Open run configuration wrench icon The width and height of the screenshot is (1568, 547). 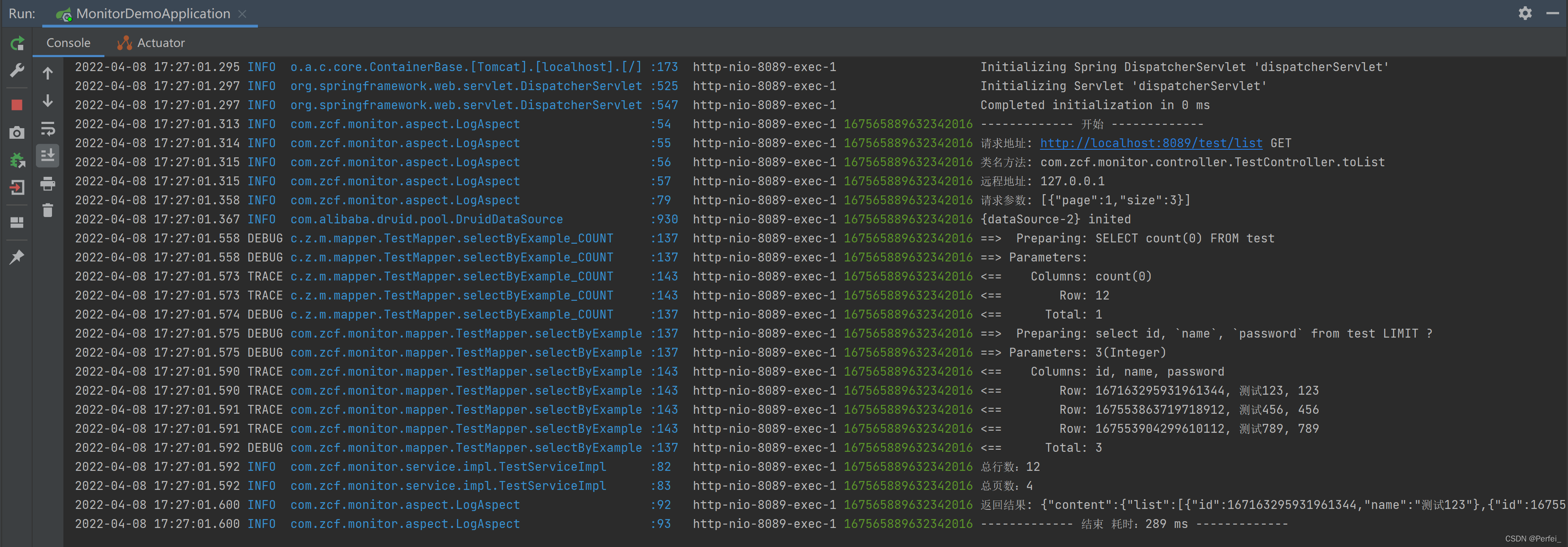pyautogui.click(x=17, y=71)
